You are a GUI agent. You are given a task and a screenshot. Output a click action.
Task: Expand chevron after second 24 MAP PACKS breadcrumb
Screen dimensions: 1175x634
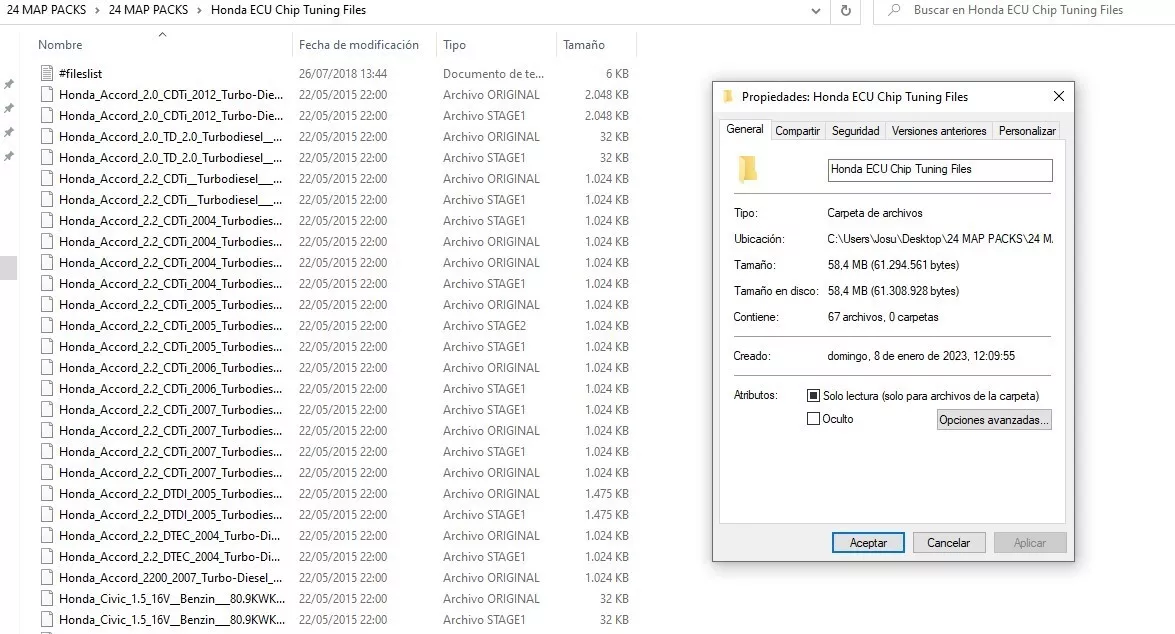click(x=200, y=10)
